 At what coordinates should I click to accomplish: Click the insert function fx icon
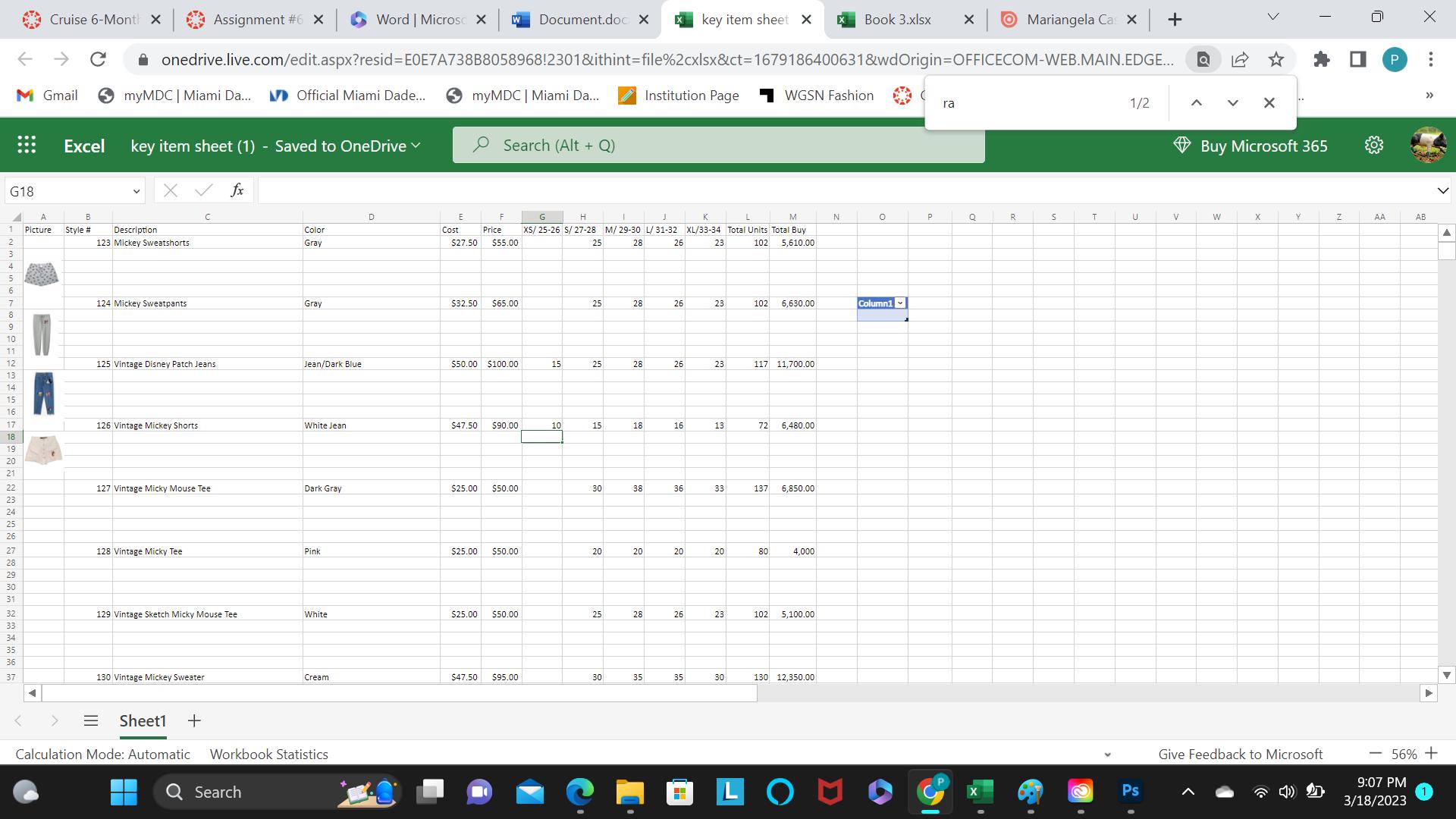click(x=237, y=191)
